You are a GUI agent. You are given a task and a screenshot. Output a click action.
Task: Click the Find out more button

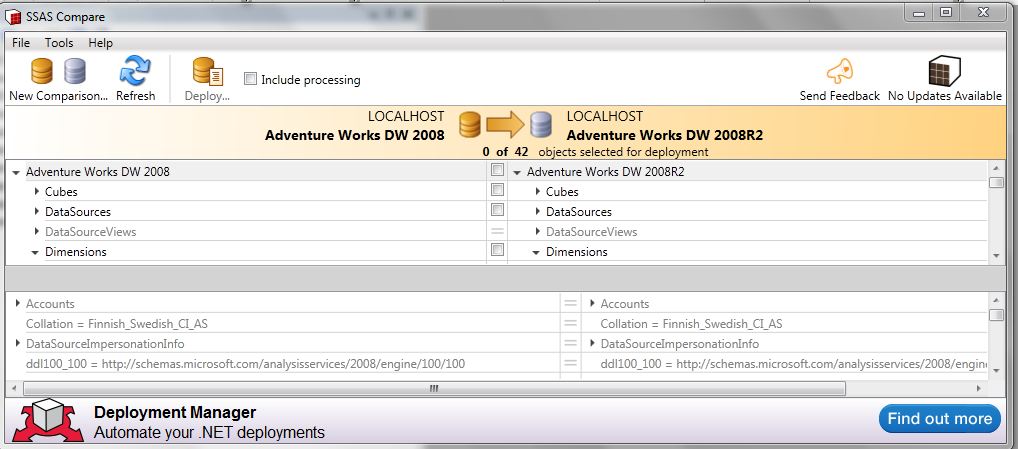pos(939,419)
